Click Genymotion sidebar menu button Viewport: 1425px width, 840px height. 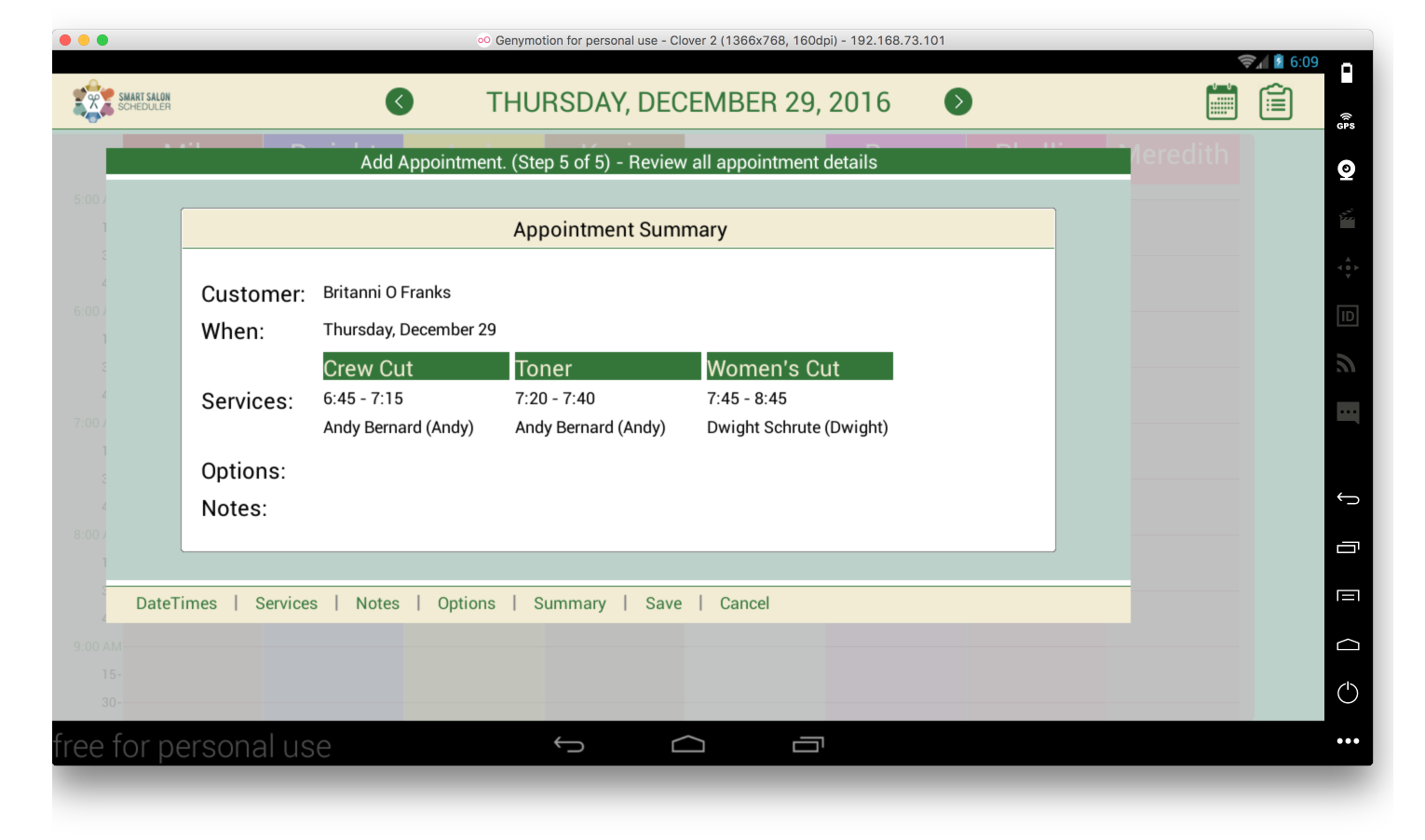tap(1348, 595)
